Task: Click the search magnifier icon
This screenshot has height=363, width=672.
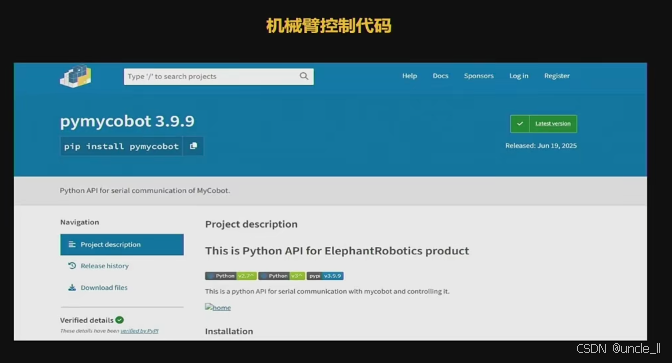Action: point(304,76)
